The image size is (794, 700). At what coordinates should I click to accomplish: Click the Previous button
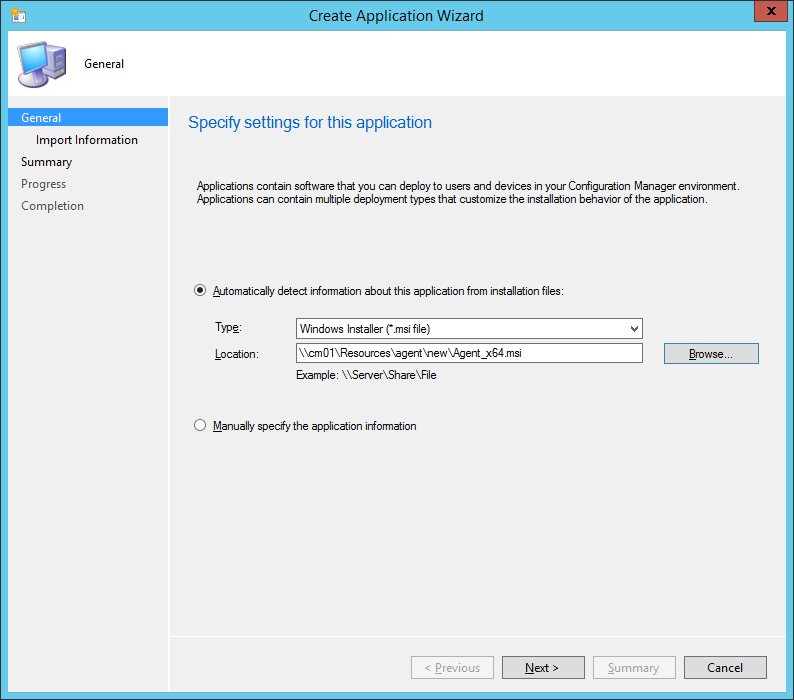pos(452,668)
